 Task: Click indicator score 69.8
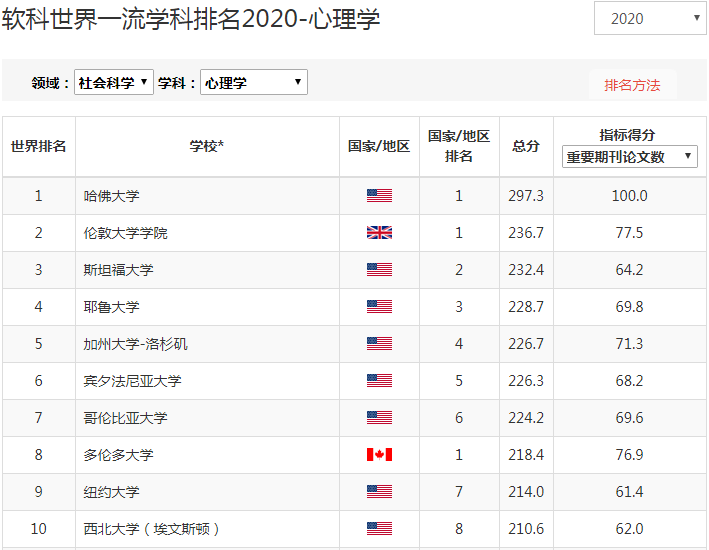coord(629,307)
